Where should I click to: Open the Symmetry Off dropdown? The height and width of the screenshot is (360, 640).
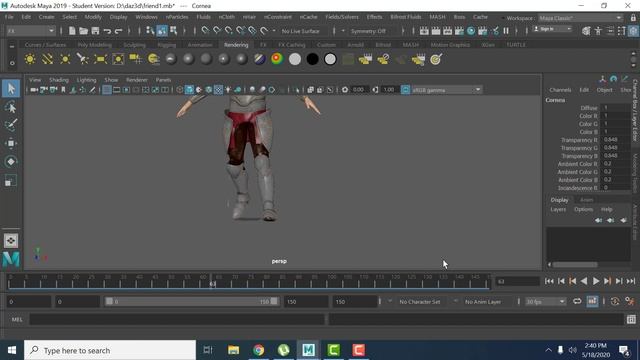368,31
